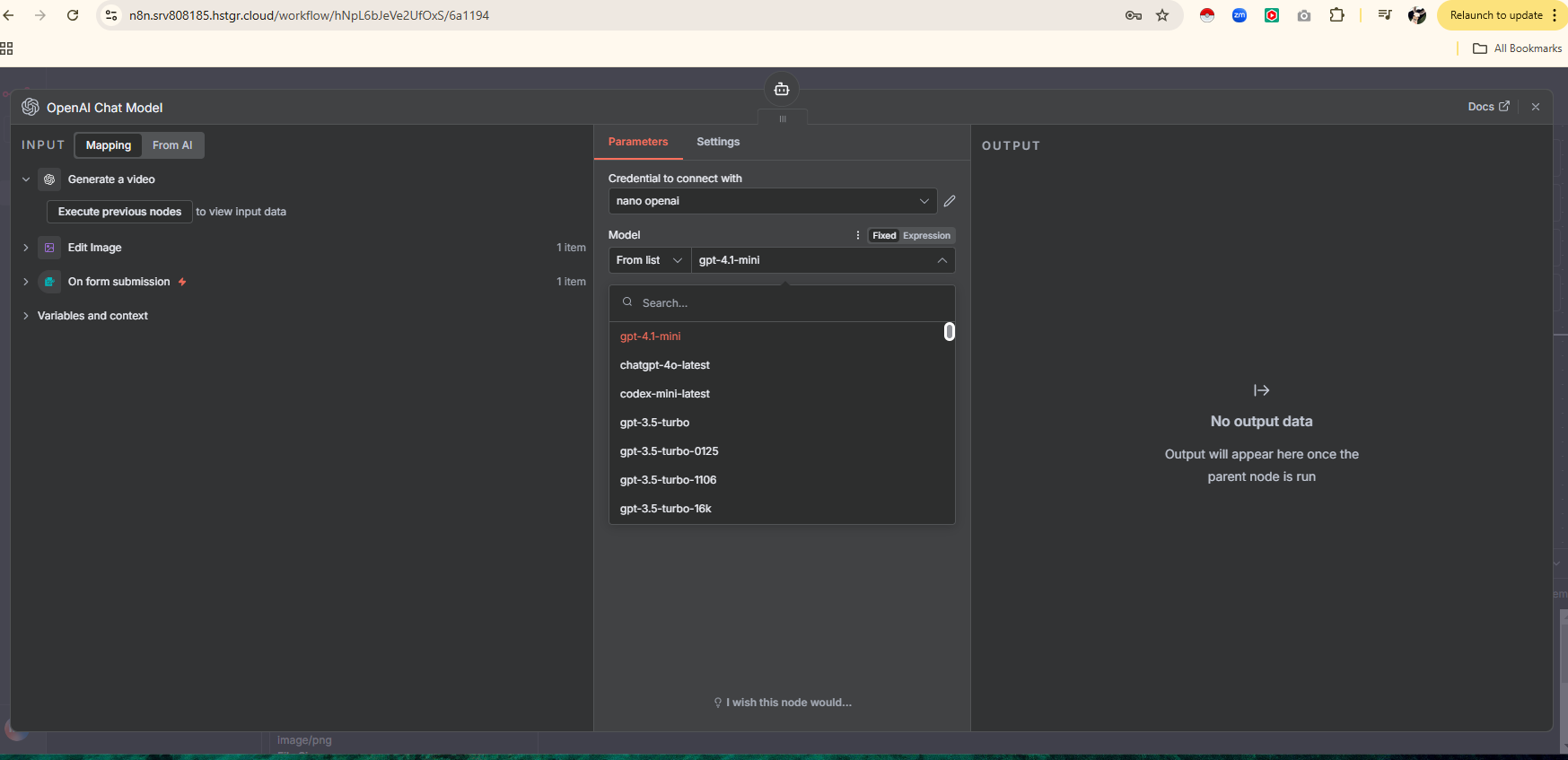
Task: Open All Bookmarks folder
Action: [x=1518, y=48]
